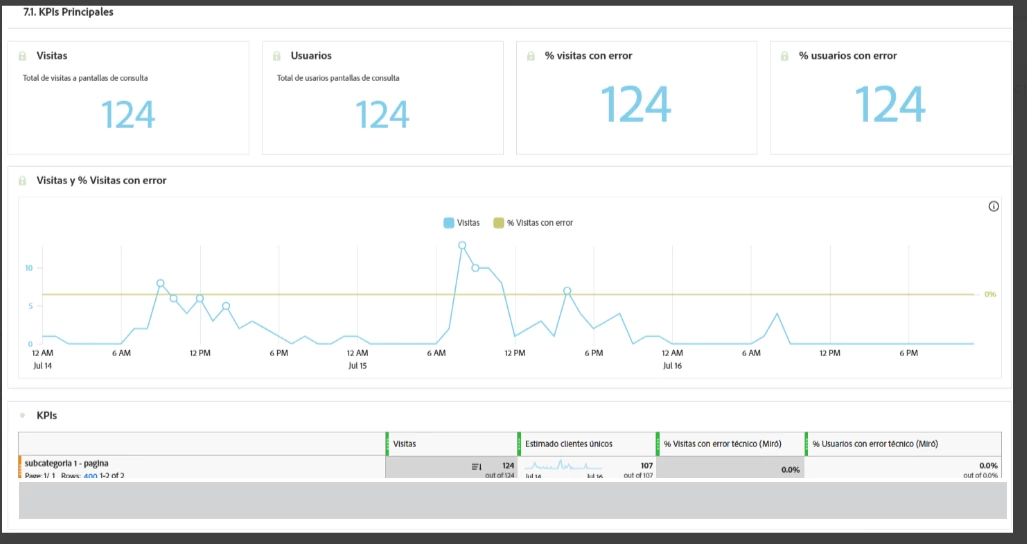
Task: Click the % Visitas con error legend label
Action: tap(540, 223)
